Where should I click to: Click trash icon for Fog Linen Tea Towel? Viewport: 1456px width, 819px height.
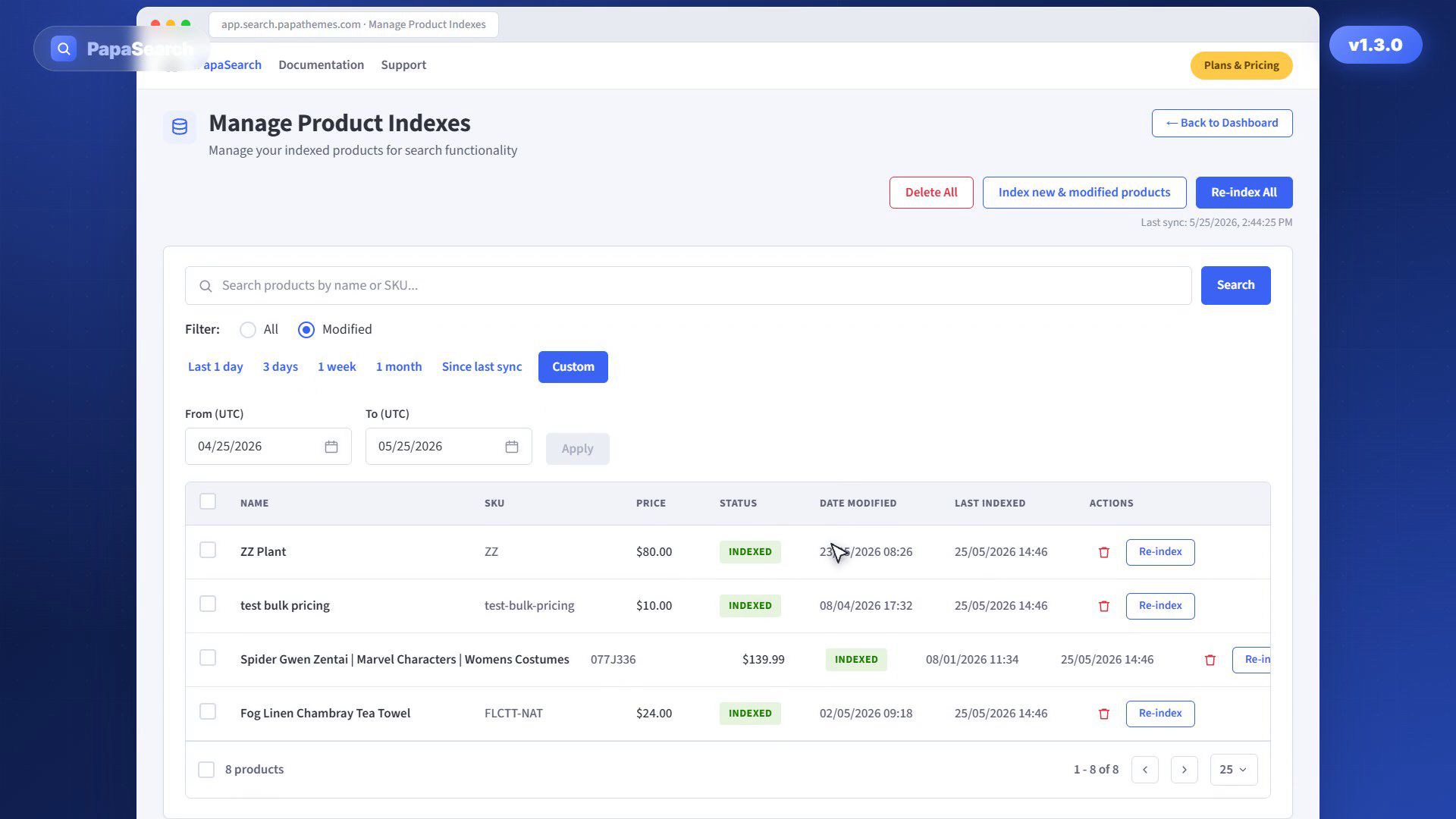pos(1104,714)
